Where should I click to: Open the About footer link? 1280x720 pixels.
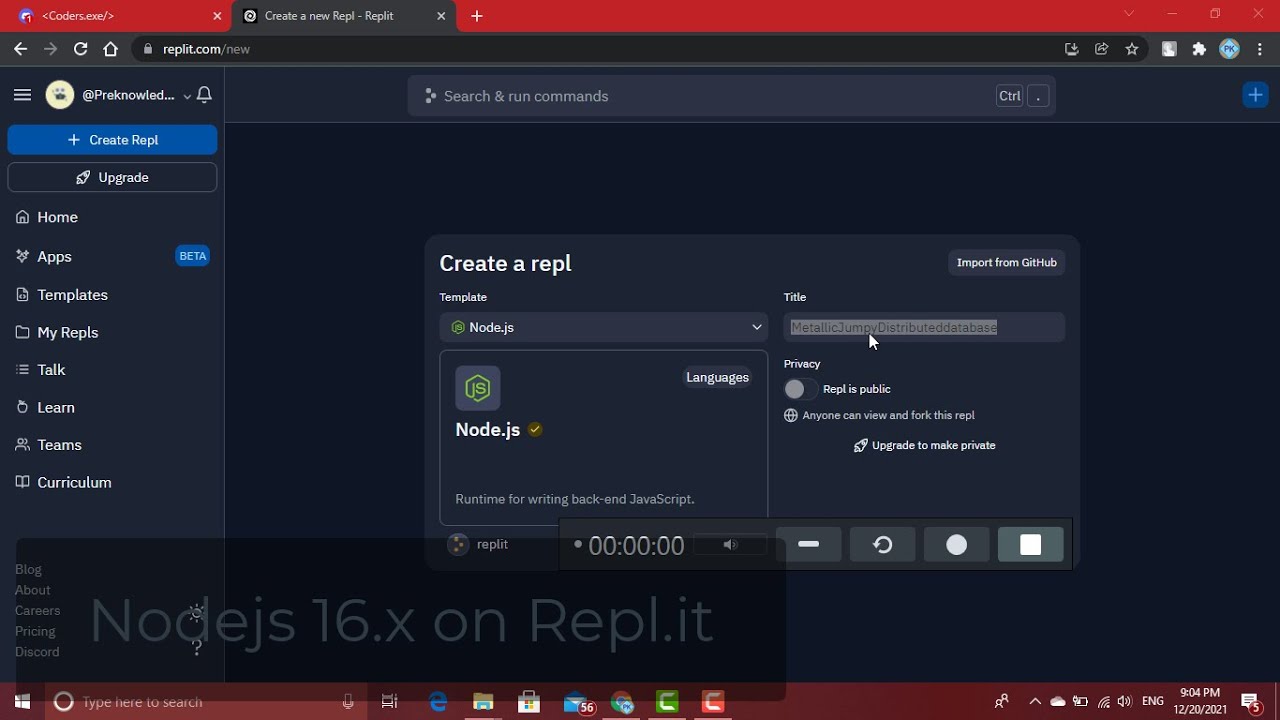pyautogui.click(x=32, y=590)
